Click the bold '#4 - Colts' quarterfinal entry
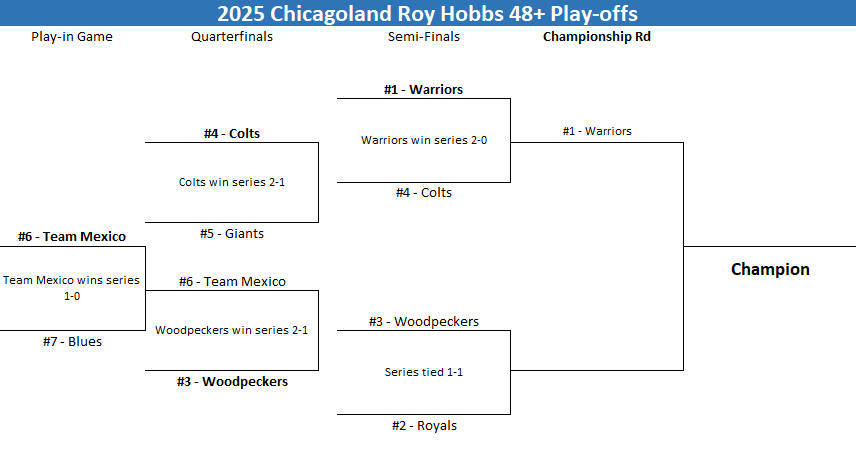Viewport: 856px width, 449px height. (x=232, y=133)
